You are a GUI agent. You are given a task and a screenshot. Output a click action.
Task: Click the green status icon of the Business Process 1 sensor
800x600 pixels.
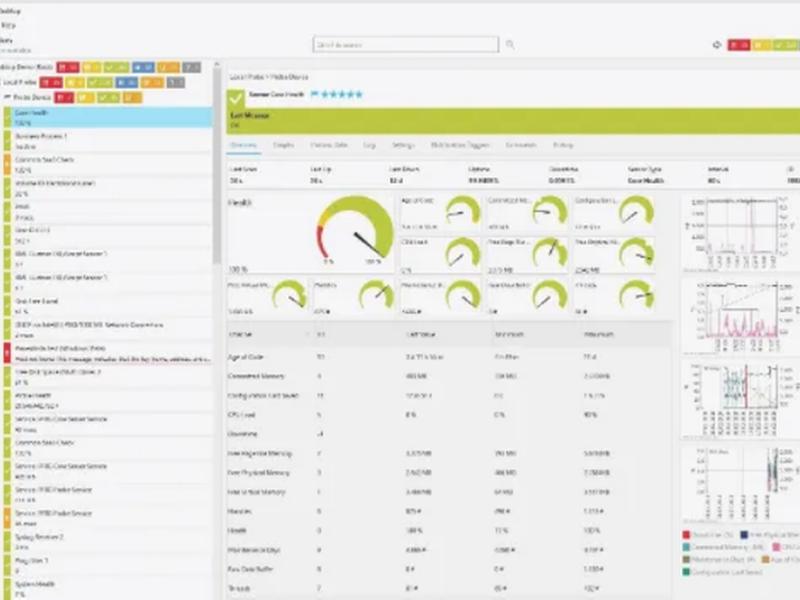pos(7,141)
